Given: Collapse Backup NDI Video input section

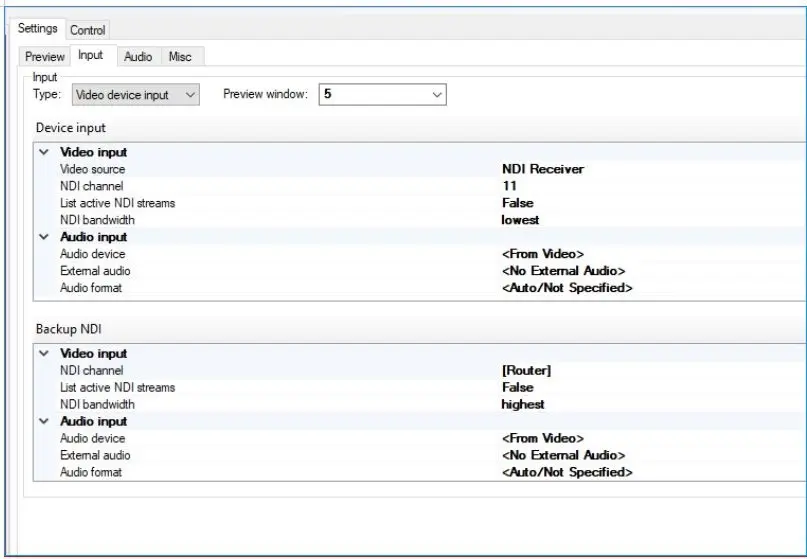Looking at the screenshot, I should point(43,354).
